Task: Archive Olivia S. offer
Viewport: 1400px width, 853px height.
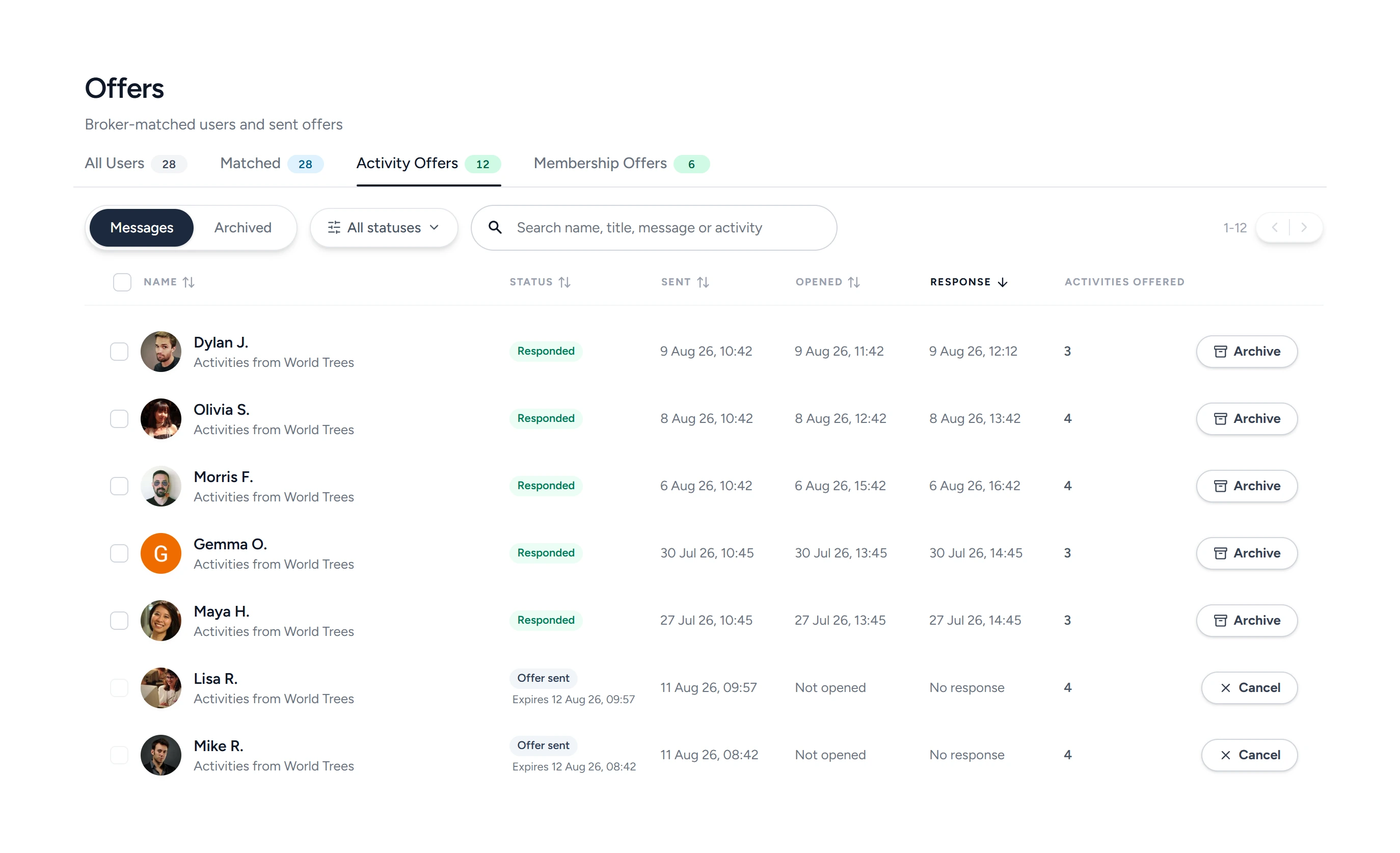Action: pyautogui.click(x=1247, y=418)
